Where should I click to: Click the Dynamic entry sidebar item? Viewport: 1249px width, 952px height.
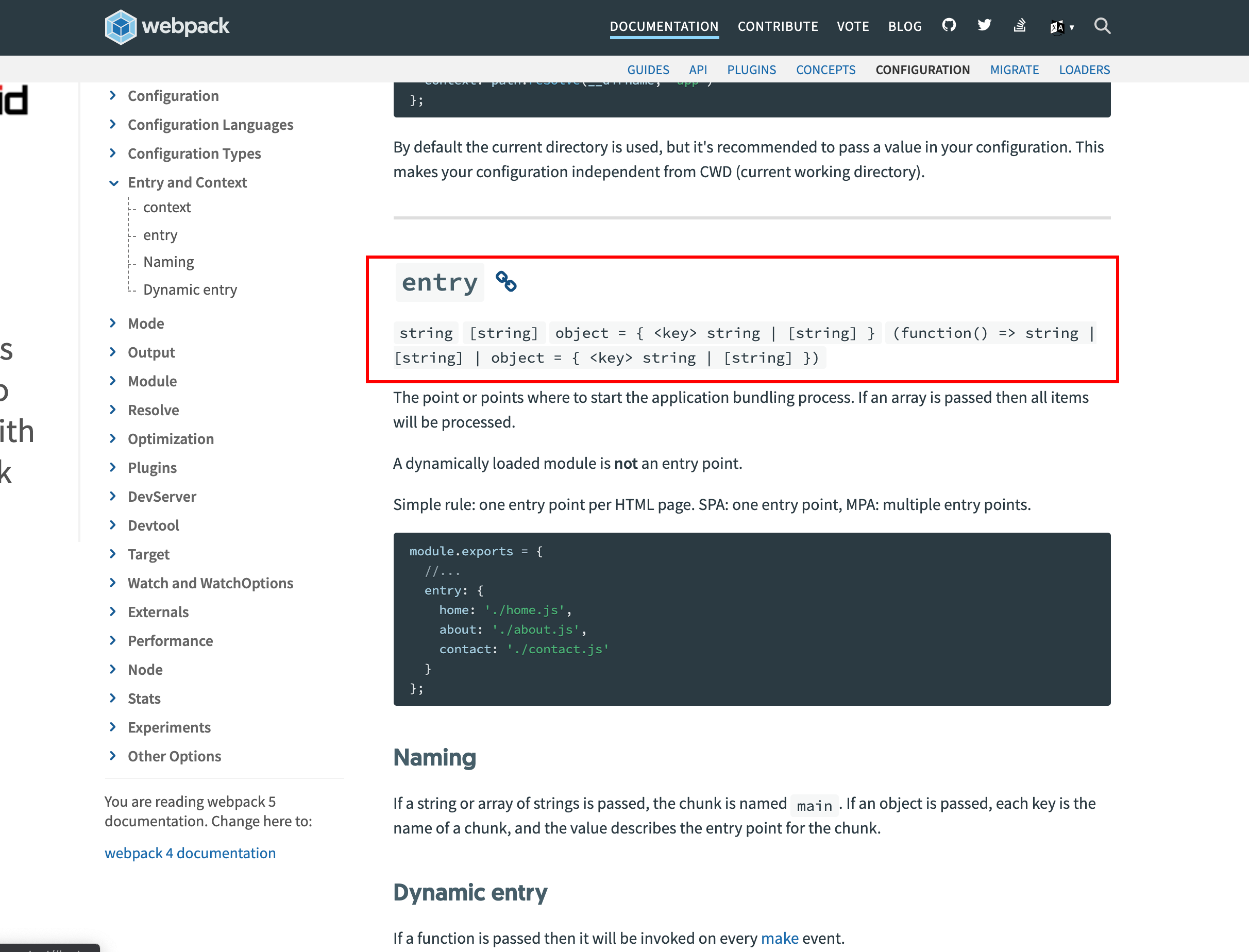click(190, 290)
